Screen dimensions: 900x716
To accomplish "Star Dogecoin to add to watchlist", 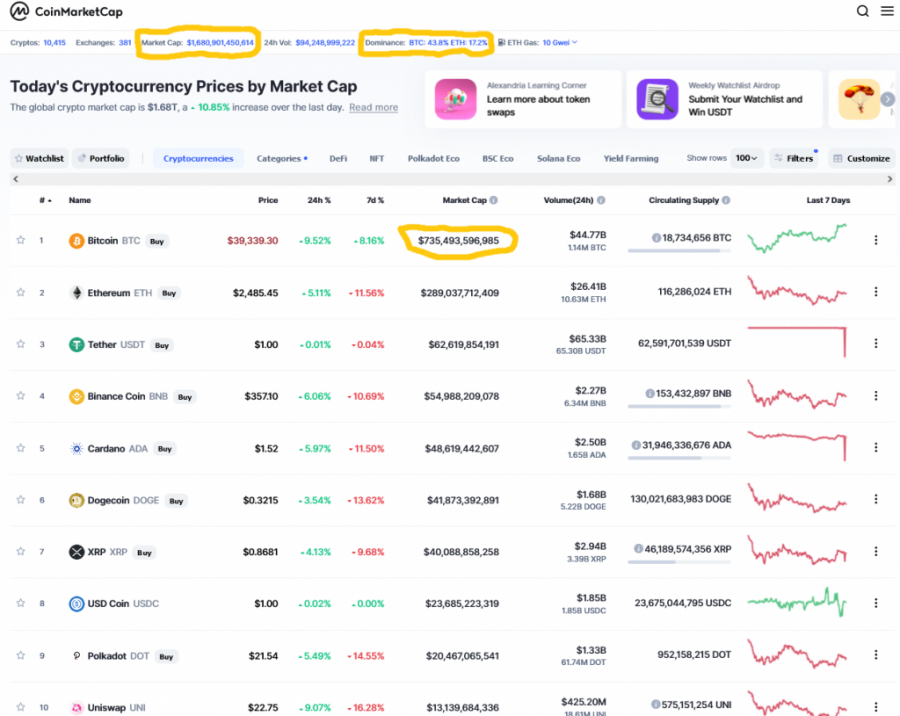I will 21,500.
